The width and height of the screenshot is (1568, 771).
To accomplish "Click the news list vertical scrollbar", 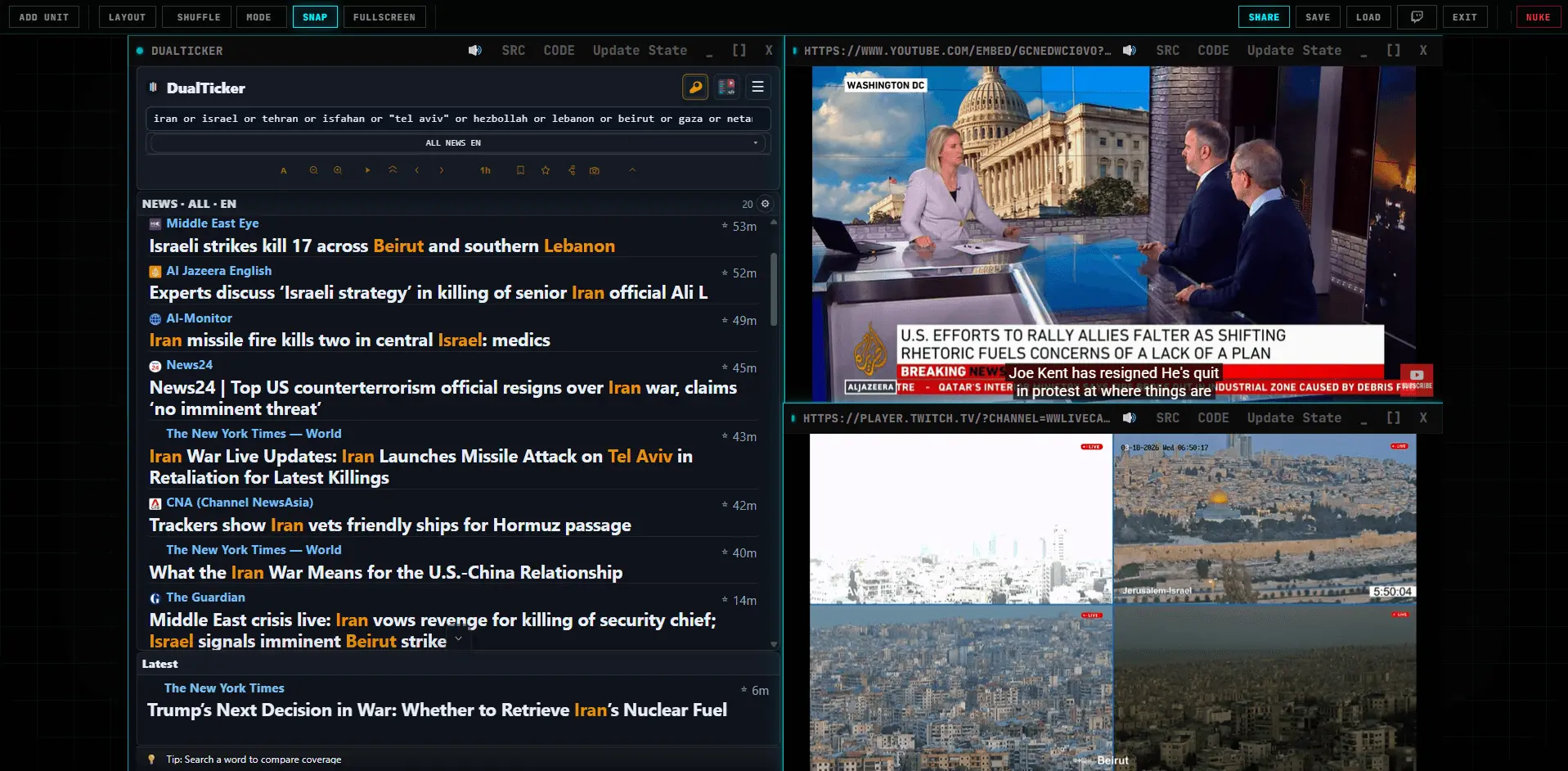I will pos(774,289).
